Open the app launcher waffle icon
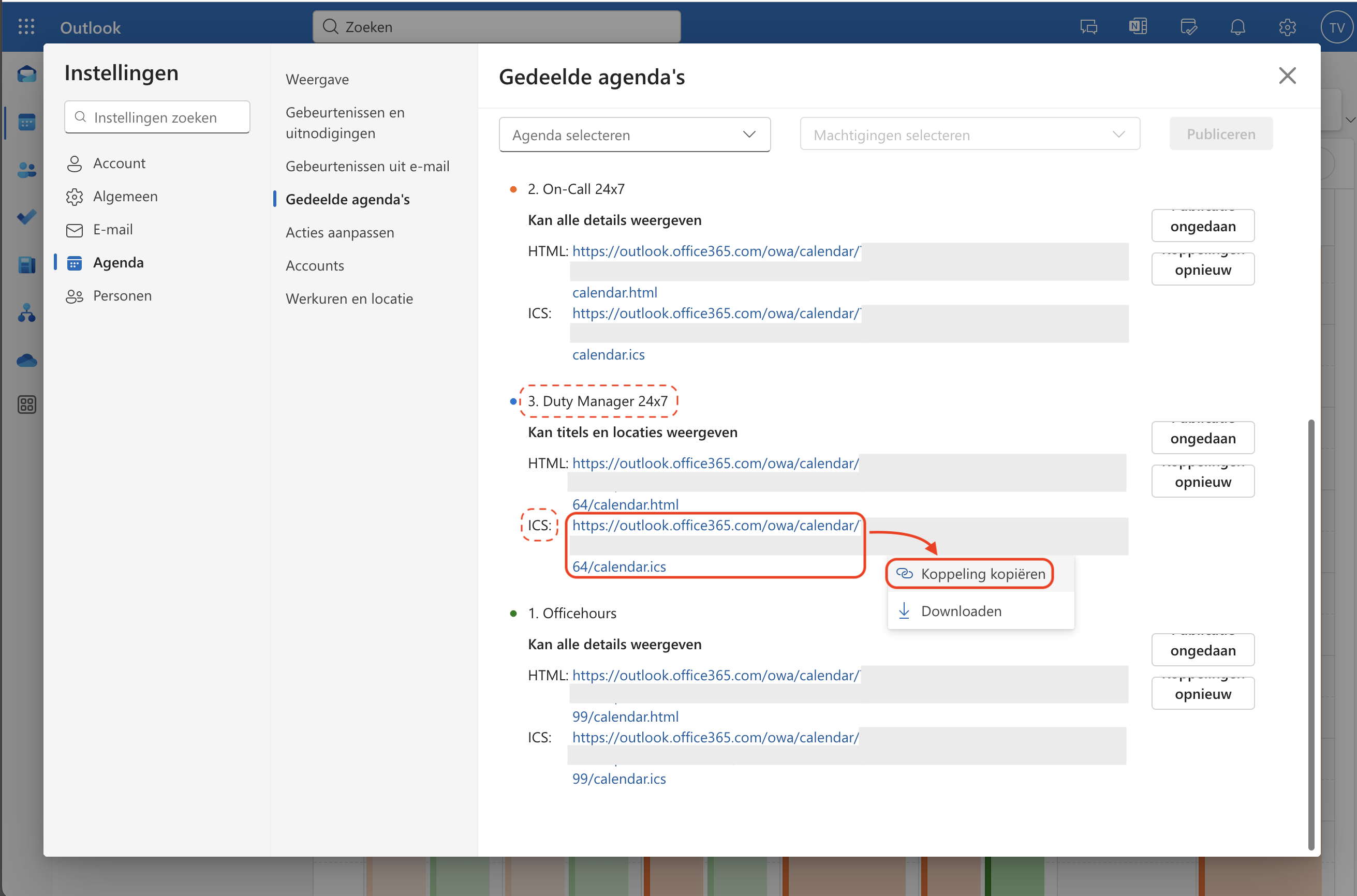This screenshot has width=1357, height=896. pyautogui.click(x=26, y=27)
